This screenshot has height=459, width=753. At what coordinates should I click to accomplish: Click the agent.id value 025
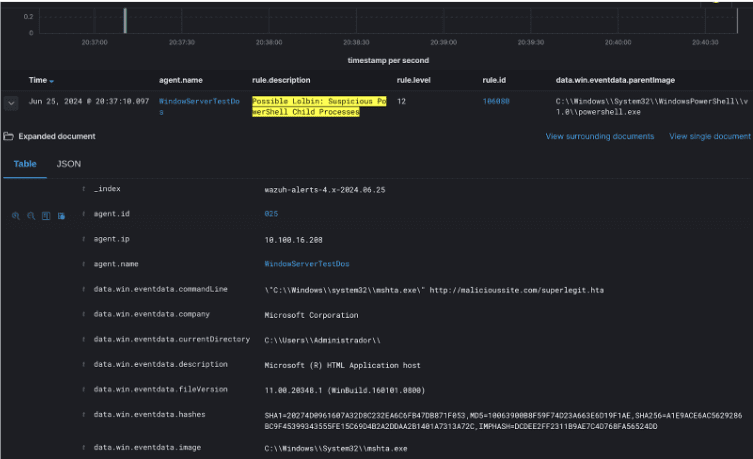pos(271,214)
